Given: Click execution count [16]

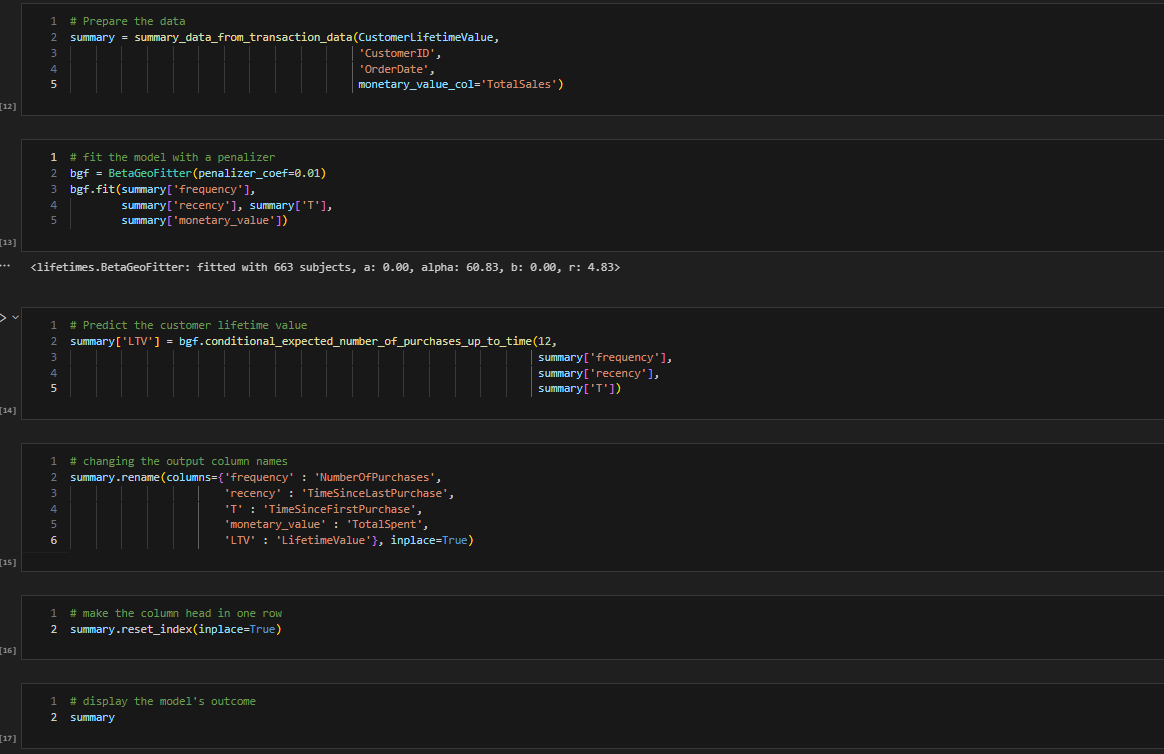Looking at the screenshot, I should pyautogui.click(x=8, y=650).
